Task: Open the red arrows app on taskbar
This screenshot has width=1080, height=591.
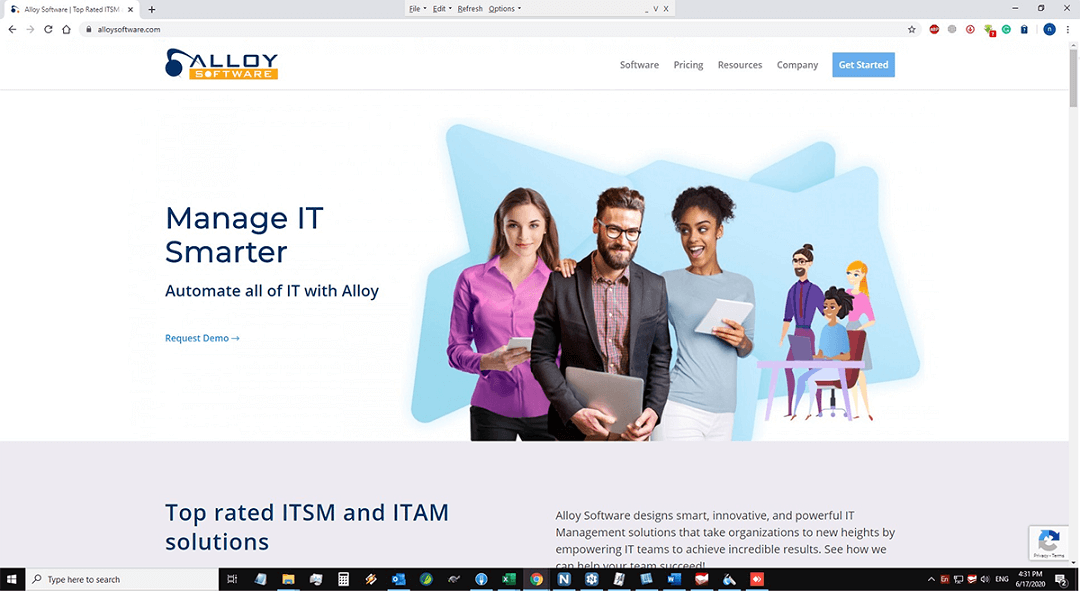Action: point(756,579)
